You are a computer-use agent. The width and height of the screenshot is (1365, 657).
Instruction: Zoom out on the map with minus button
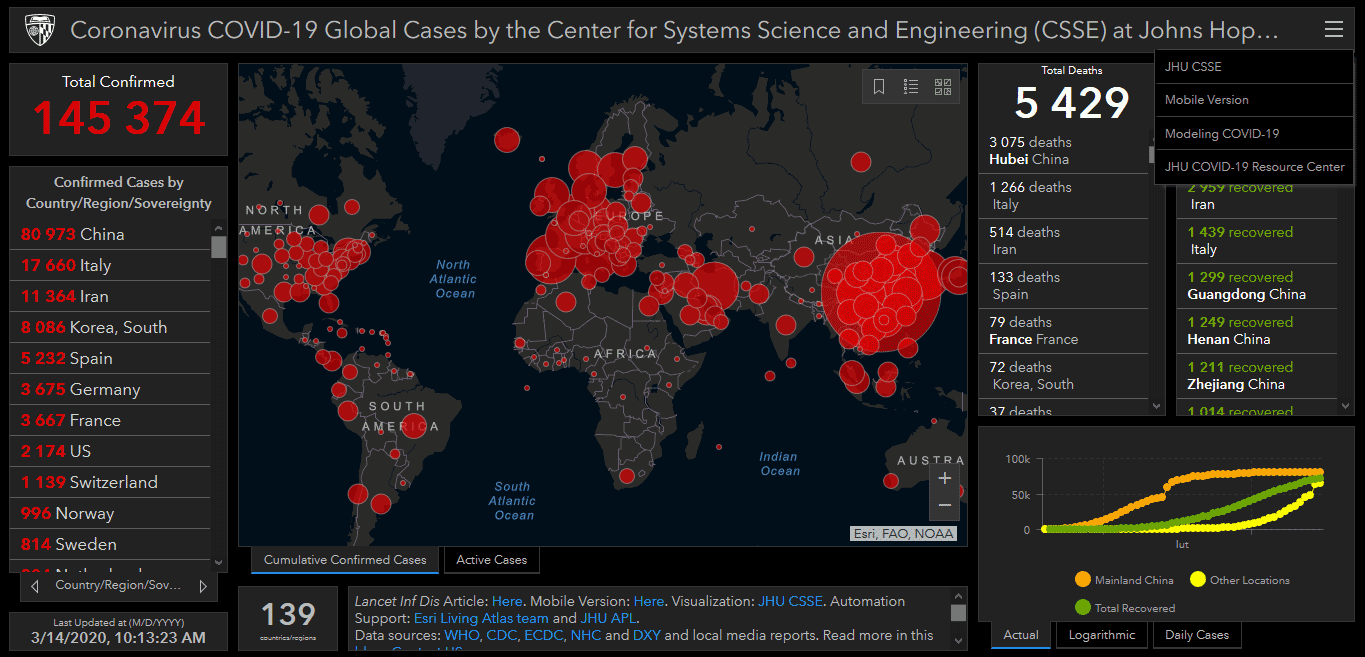point(945,506)
